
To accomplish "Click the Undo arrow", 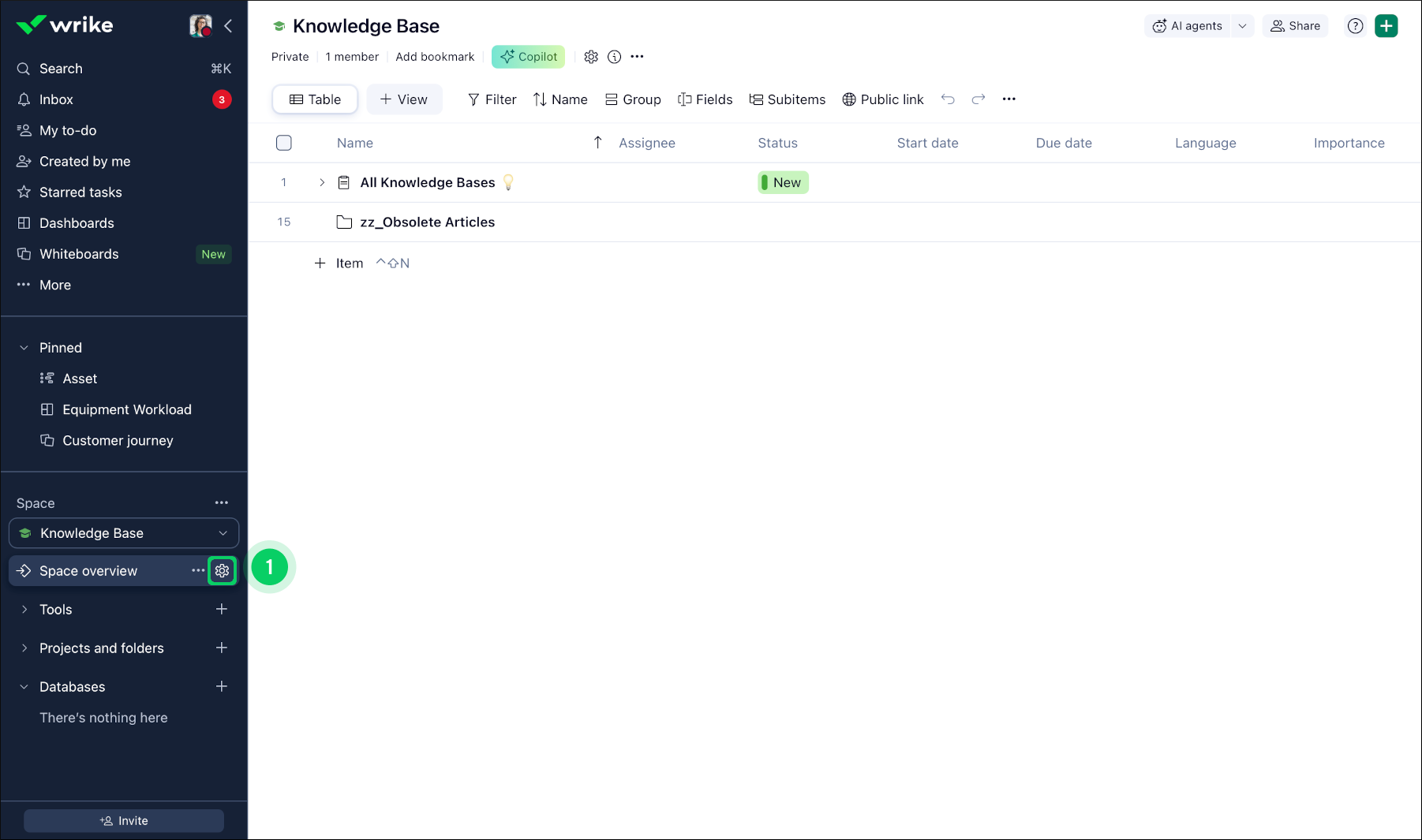I will coord(948,99).
